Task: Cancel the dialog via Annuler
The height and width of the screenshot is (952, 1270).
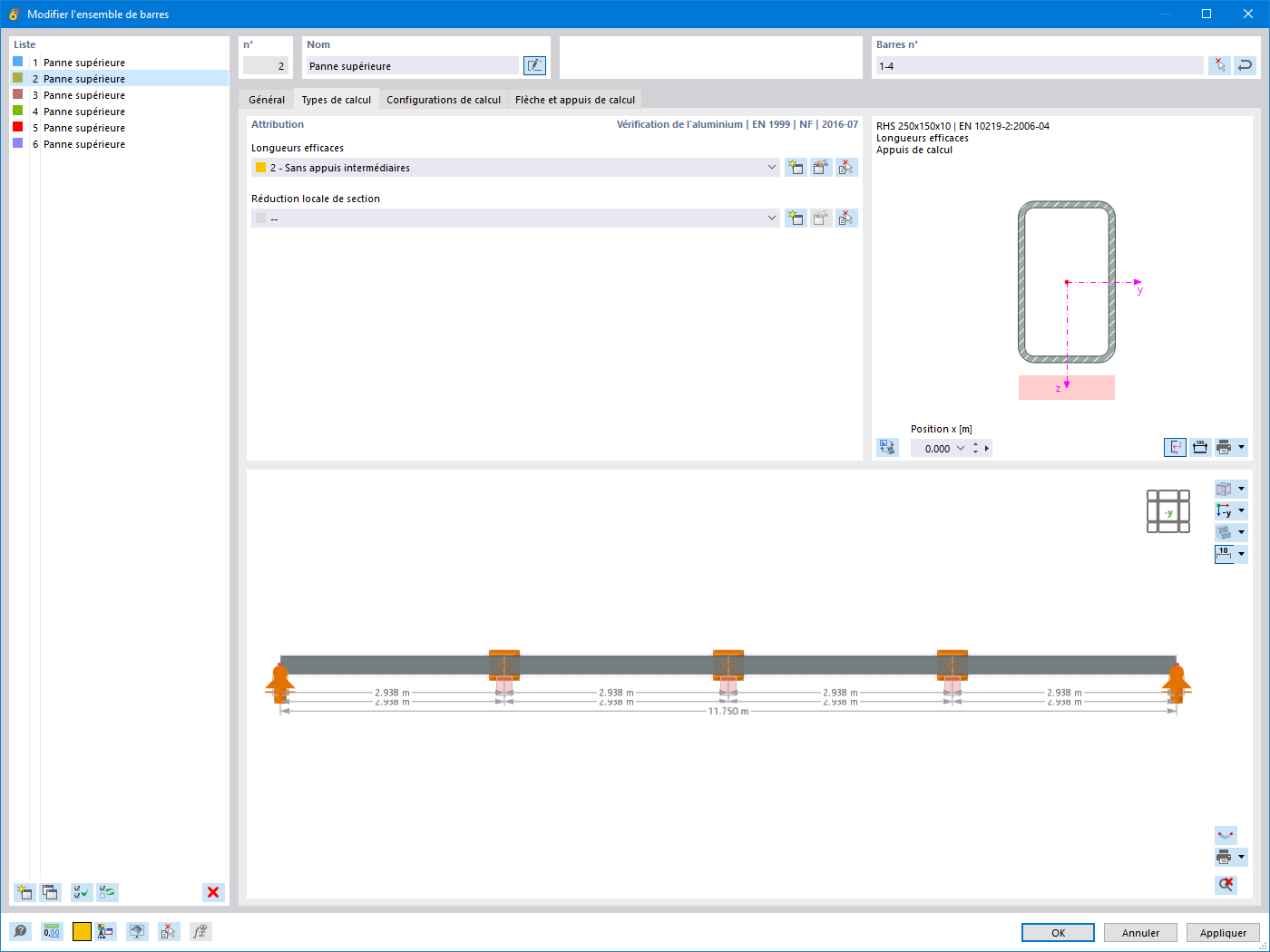Action: tap(1139, 932)
